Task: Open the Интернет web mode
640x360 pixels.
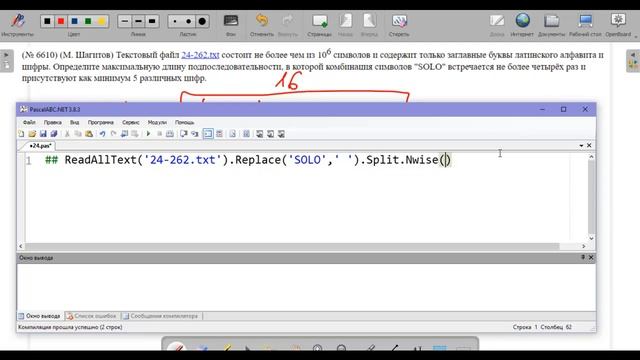Action: pos(522,24)
